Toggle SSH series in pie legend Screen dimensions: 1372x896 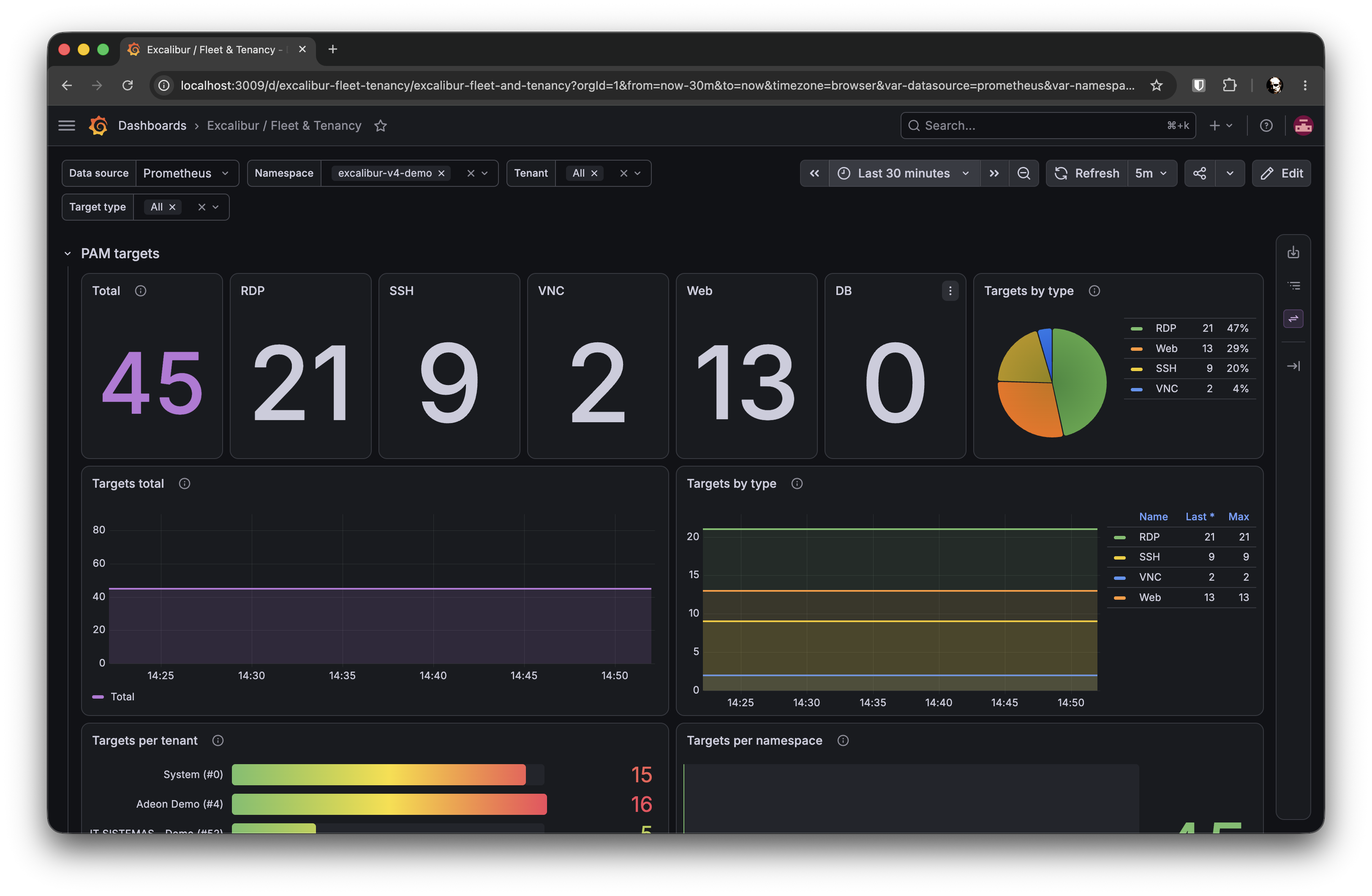[x=1165, y=368]
